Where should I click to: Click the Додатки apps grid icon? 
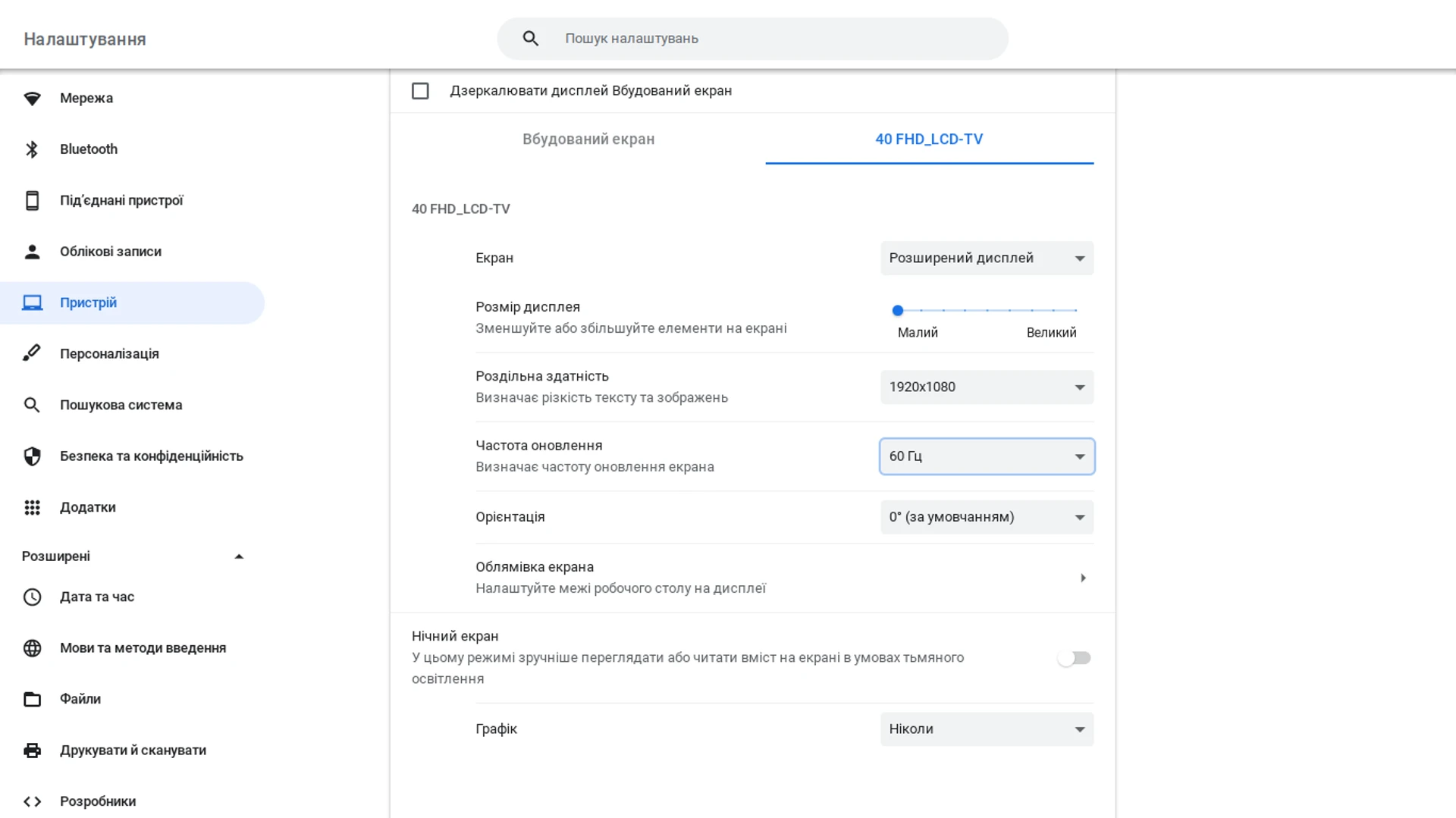pyautogui.click(x=32, y=507)
